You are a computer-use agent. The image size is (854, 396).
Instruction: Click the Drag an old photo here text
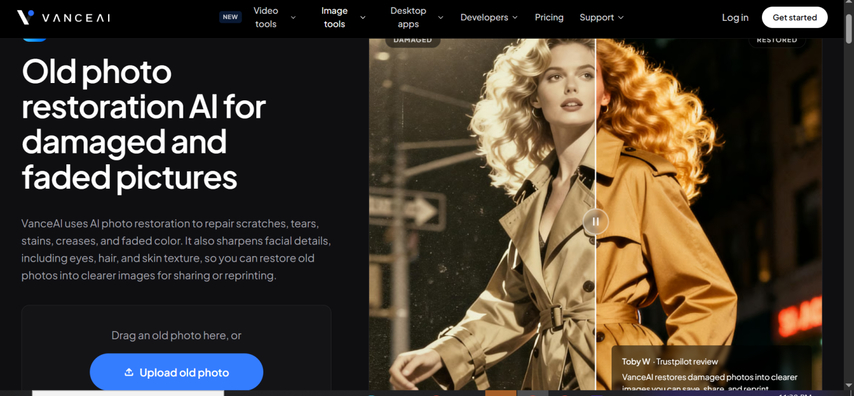(x=176, y=336)
